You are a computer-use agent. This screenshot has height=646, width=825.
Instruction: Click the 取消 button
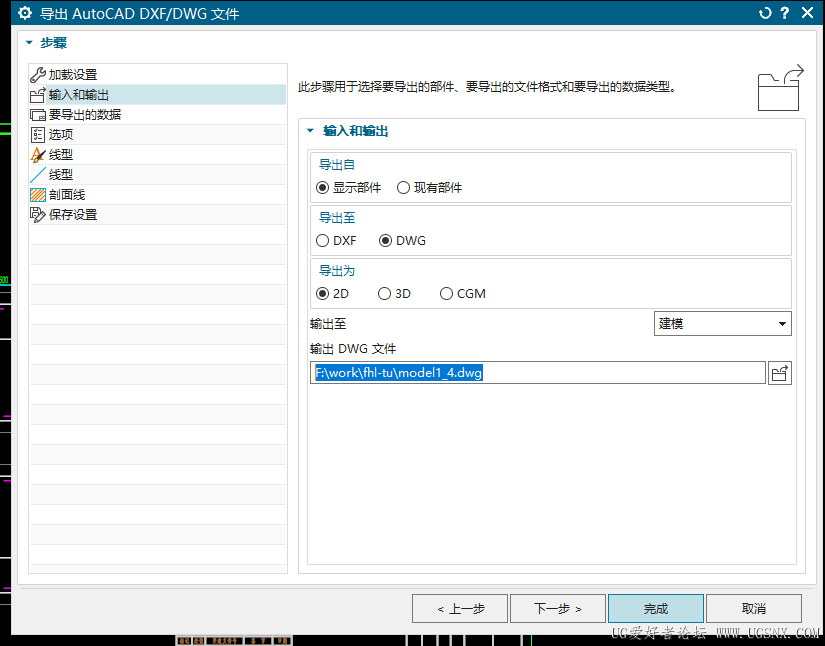753,609
